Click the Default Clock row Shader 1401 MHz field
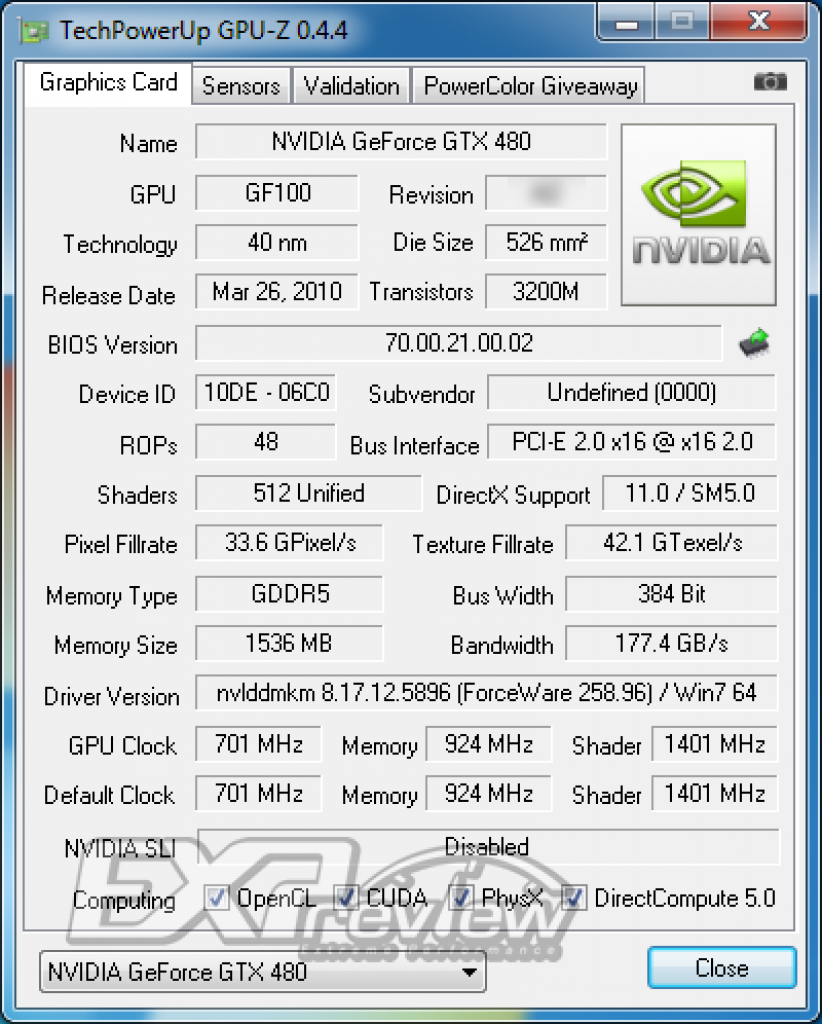This screenshot has width=822, height=1024. [x=715, y=793]
